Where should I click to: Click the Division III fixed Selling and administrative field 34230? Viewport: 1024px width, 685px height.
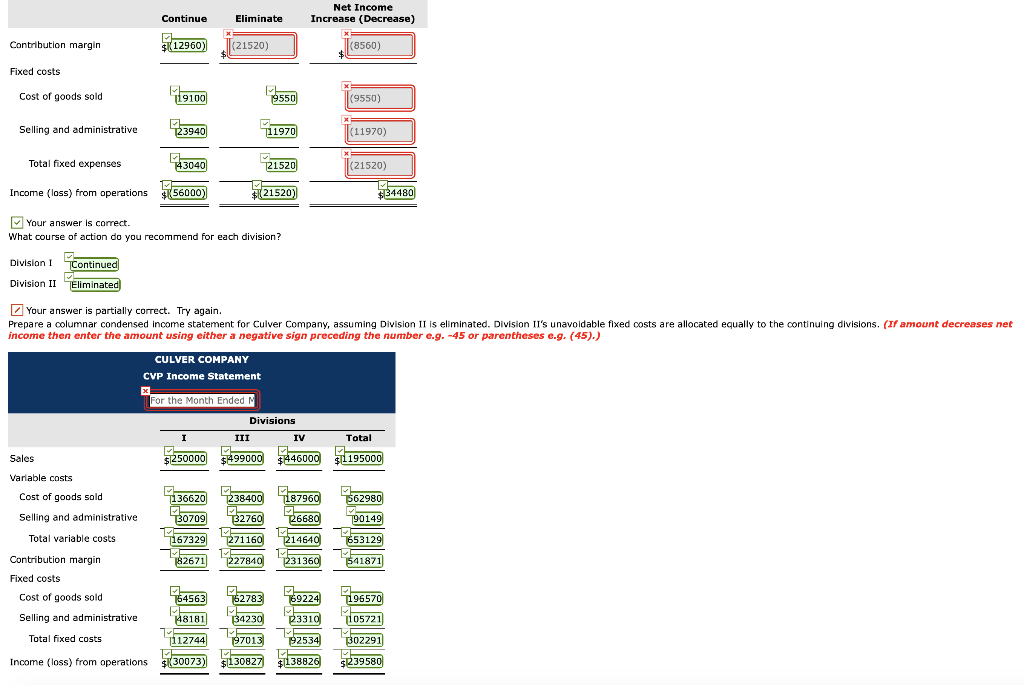(x=248, y=619)
